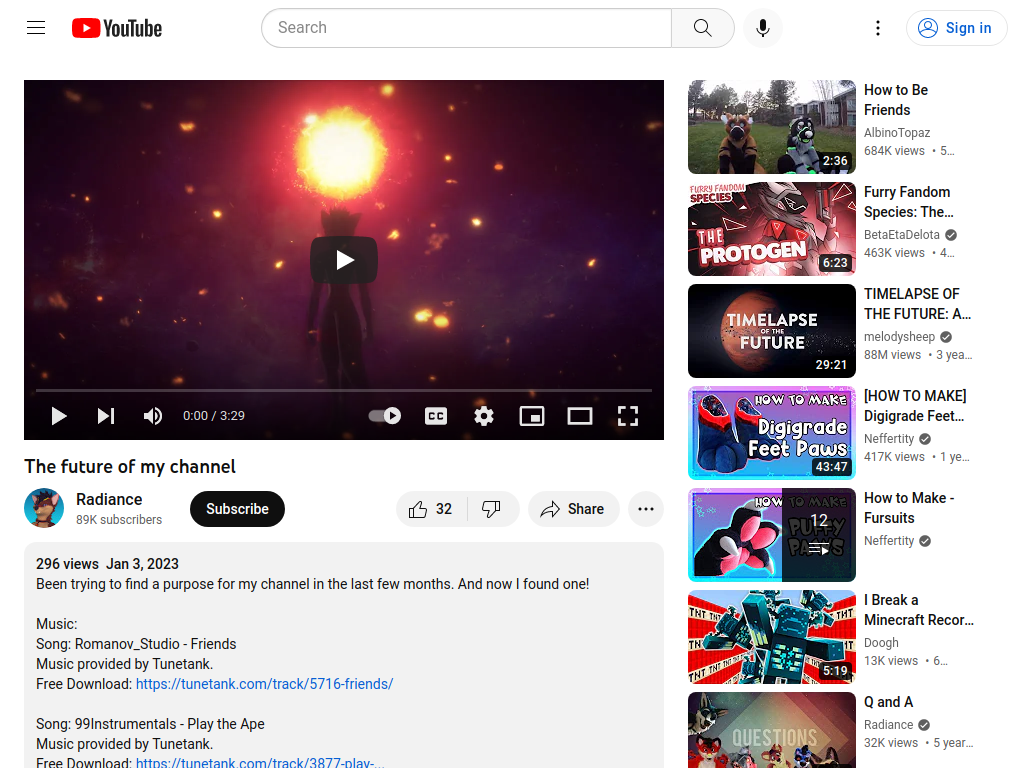Click the Dough channel name

click(881, 643)
